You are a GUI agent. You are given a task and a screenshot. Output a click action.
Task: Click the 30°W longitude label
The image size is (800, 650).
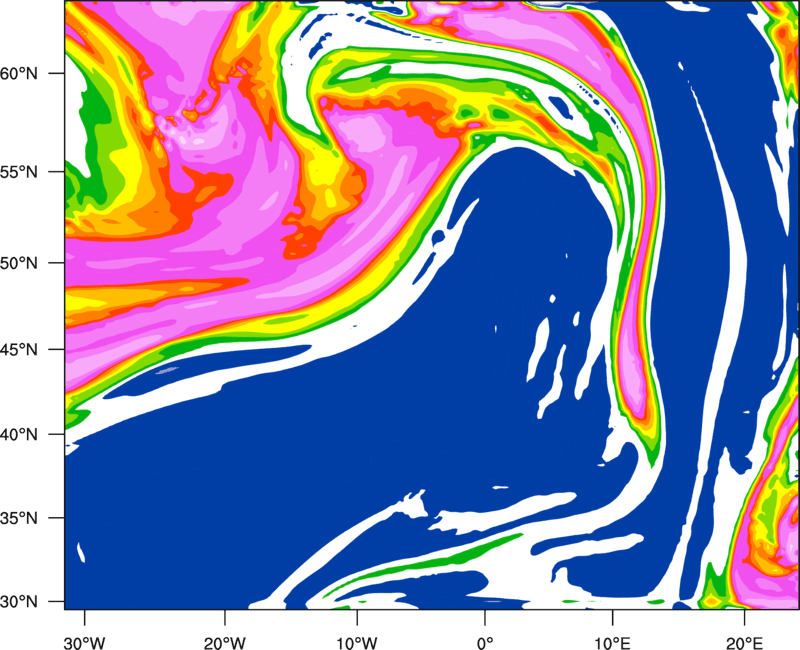pos(85,643)
